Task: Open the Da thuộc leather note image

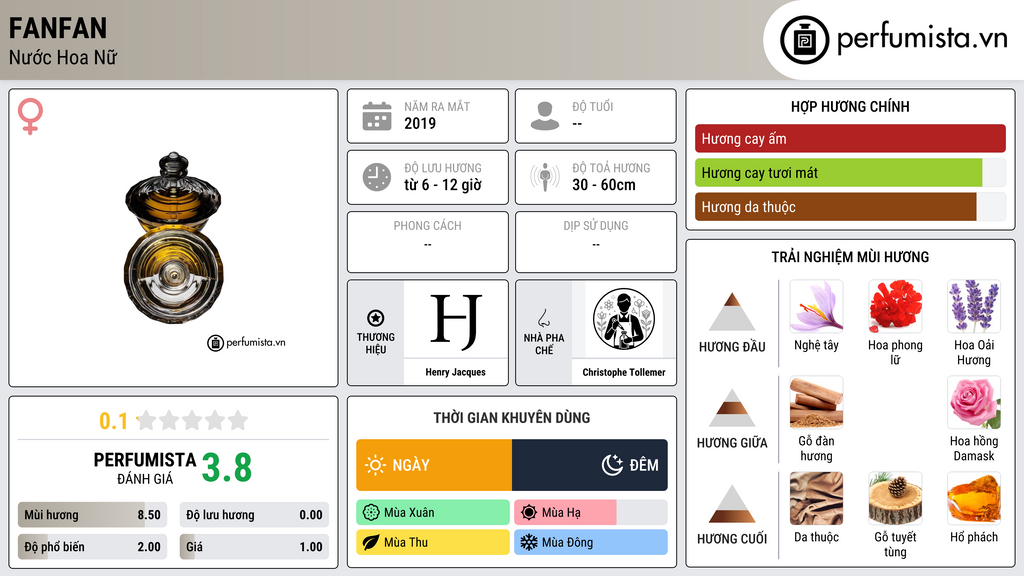Action: click(x=816, y=499)
